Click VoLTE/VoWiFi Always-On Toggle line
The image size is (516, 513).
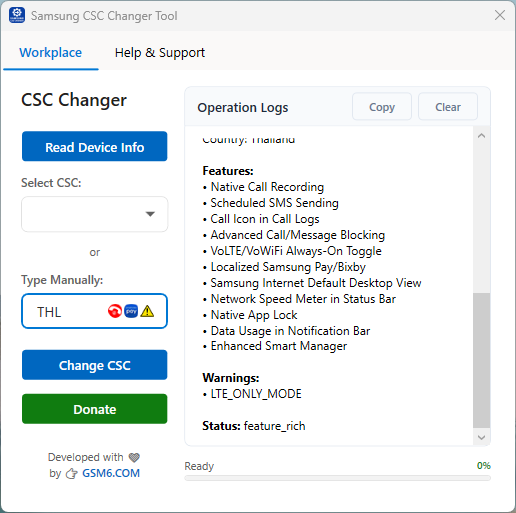[292, 251]
